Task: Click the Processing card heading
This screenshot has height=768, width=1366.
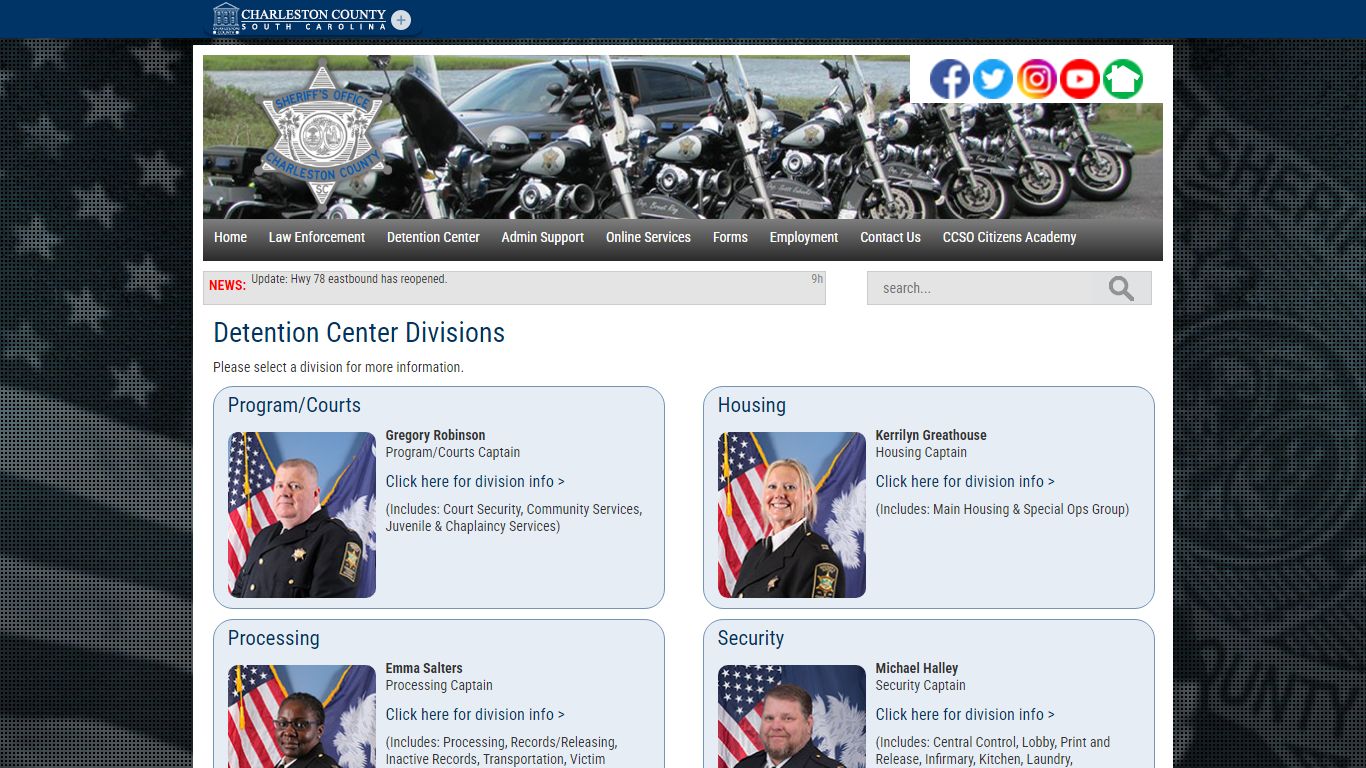Action: (274, 638)
